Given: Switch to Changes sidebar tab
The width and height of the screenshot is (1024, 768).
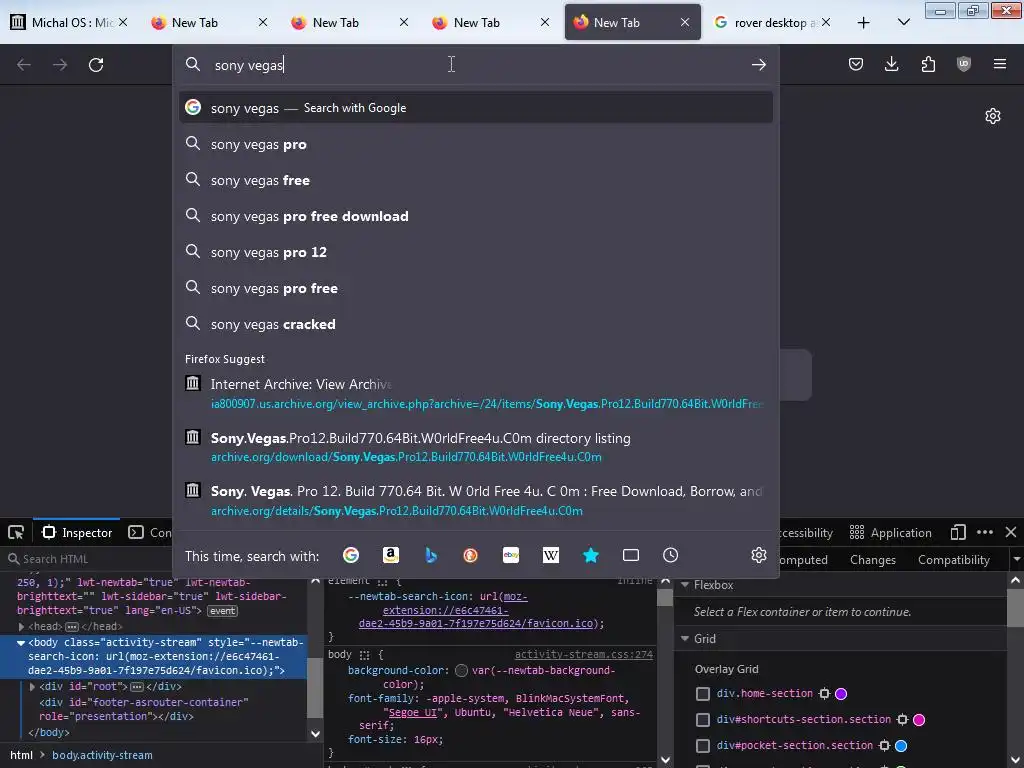Looking at the screenshot, I should tap(872, 560).
